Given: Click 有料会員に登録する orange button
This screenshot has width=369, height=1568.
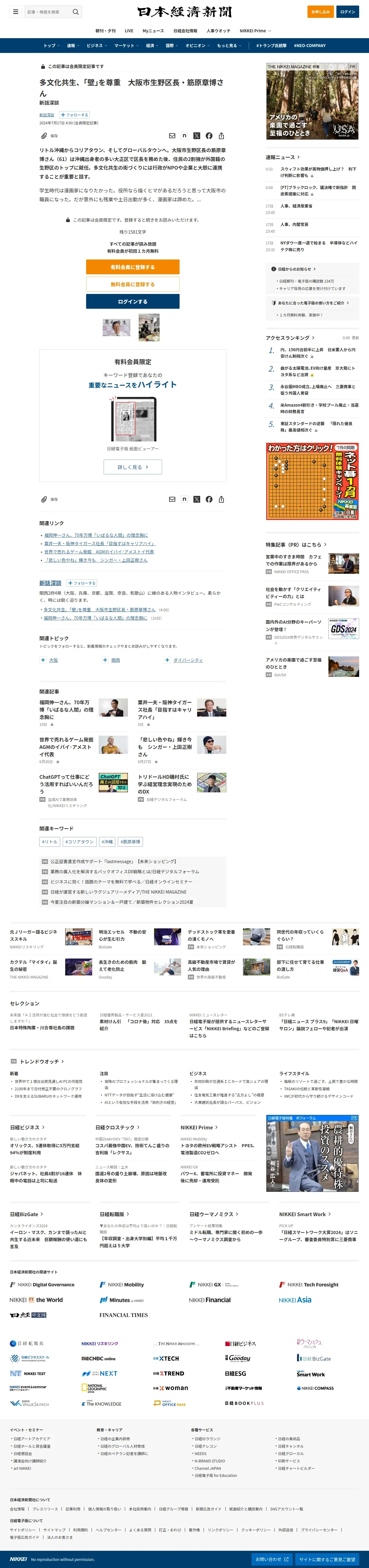Looking at the screenshot, I should 133,267.
